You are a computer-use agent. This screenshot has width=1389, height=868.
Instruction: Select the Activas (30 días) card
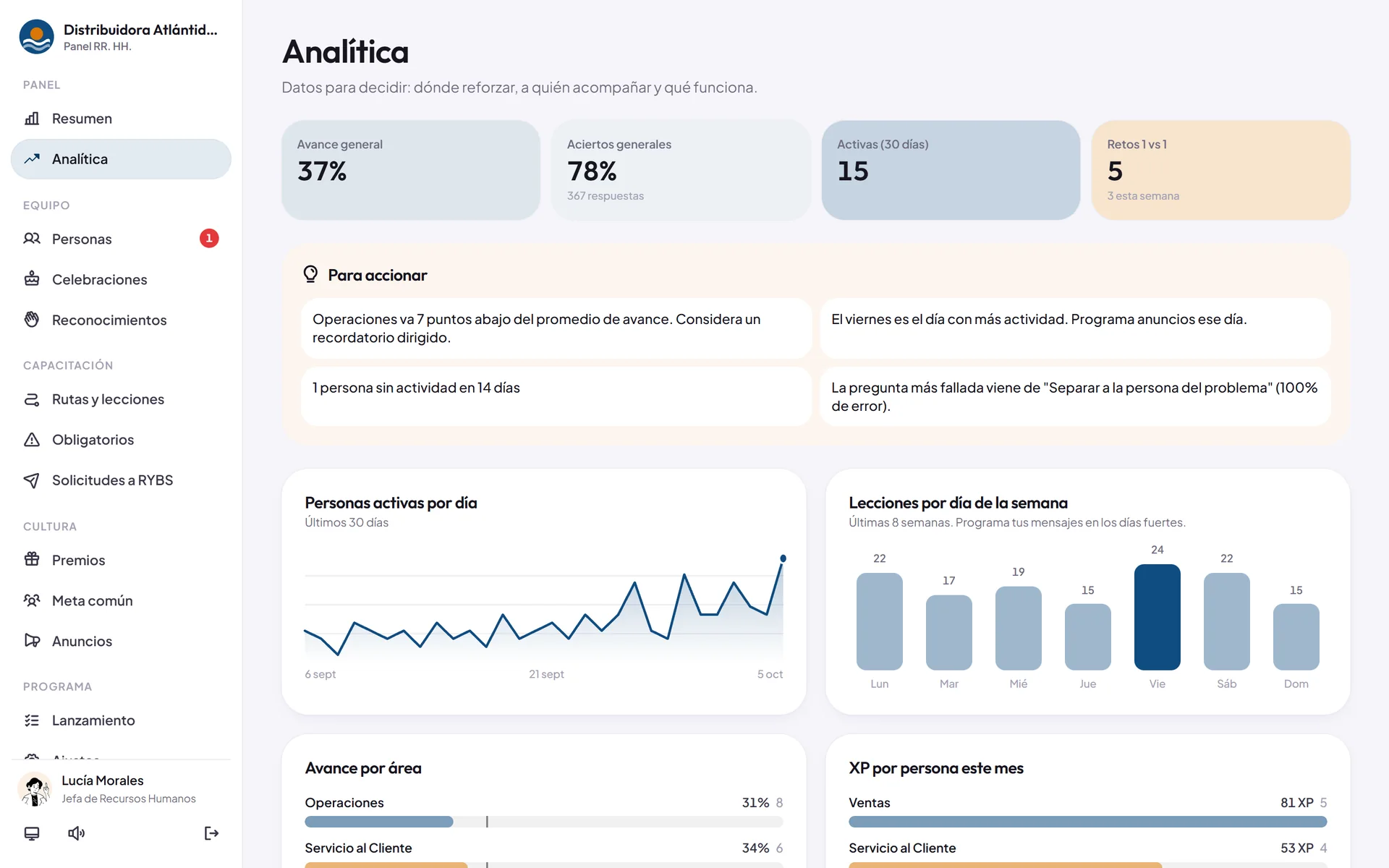tap(951, 170)
